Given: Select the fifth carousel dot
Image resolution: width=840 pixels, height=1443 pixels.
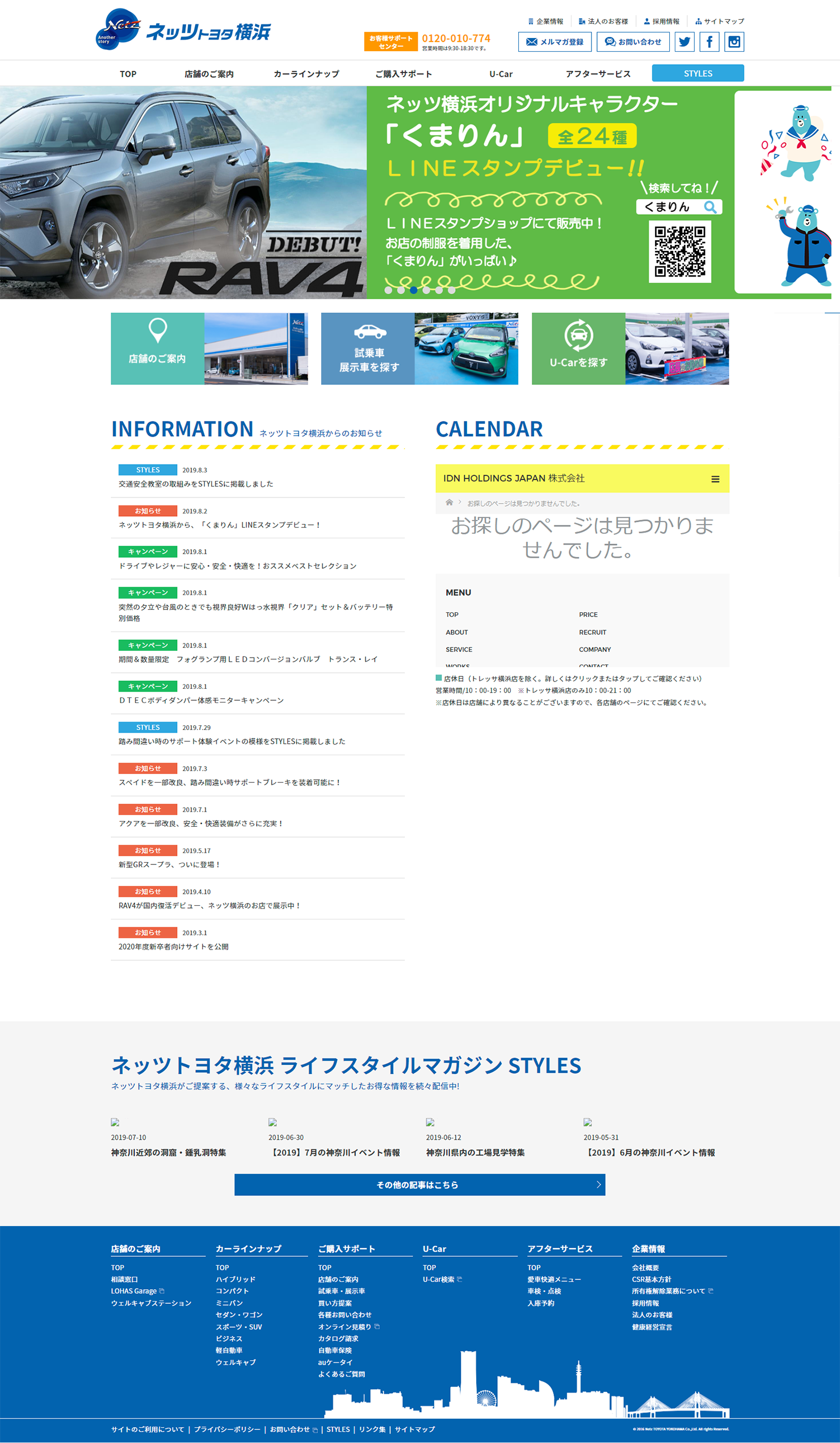Looking at the screenshot, I should pyautogui.click(x=439, y=290).
